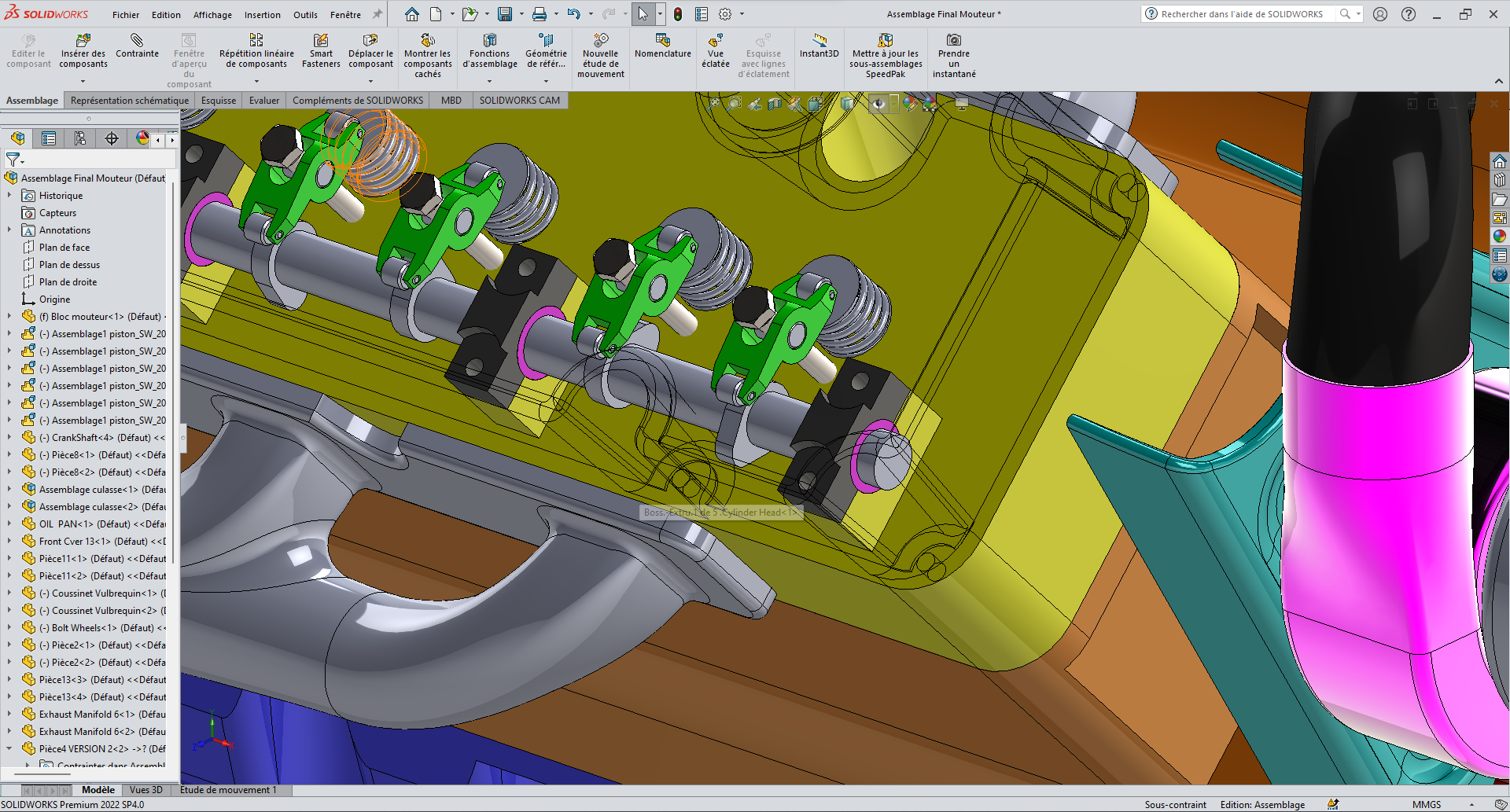The height and width of the screenshot is (812, 1510).
Task: Rebuild the model with the traffic light icon
Action: [678, 14]
